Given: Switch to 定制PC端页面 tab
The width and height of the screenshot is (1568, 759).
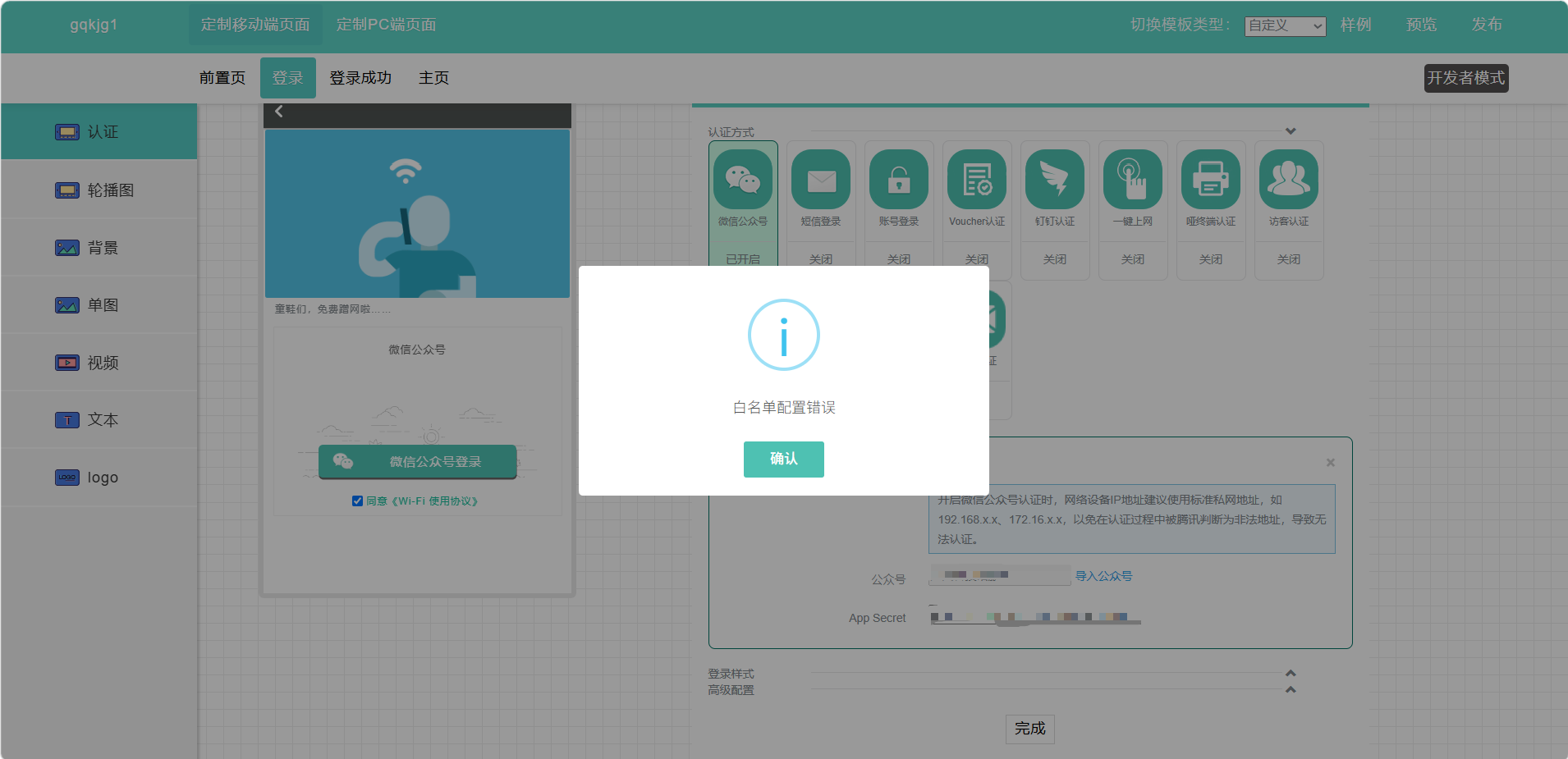Looking at the screenshot, I should click(x=386, y=25).
